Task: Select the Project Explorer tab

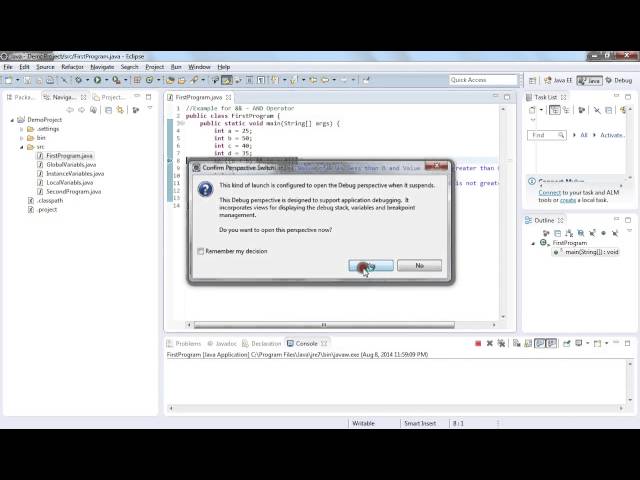Action: (x=109, y=97)
